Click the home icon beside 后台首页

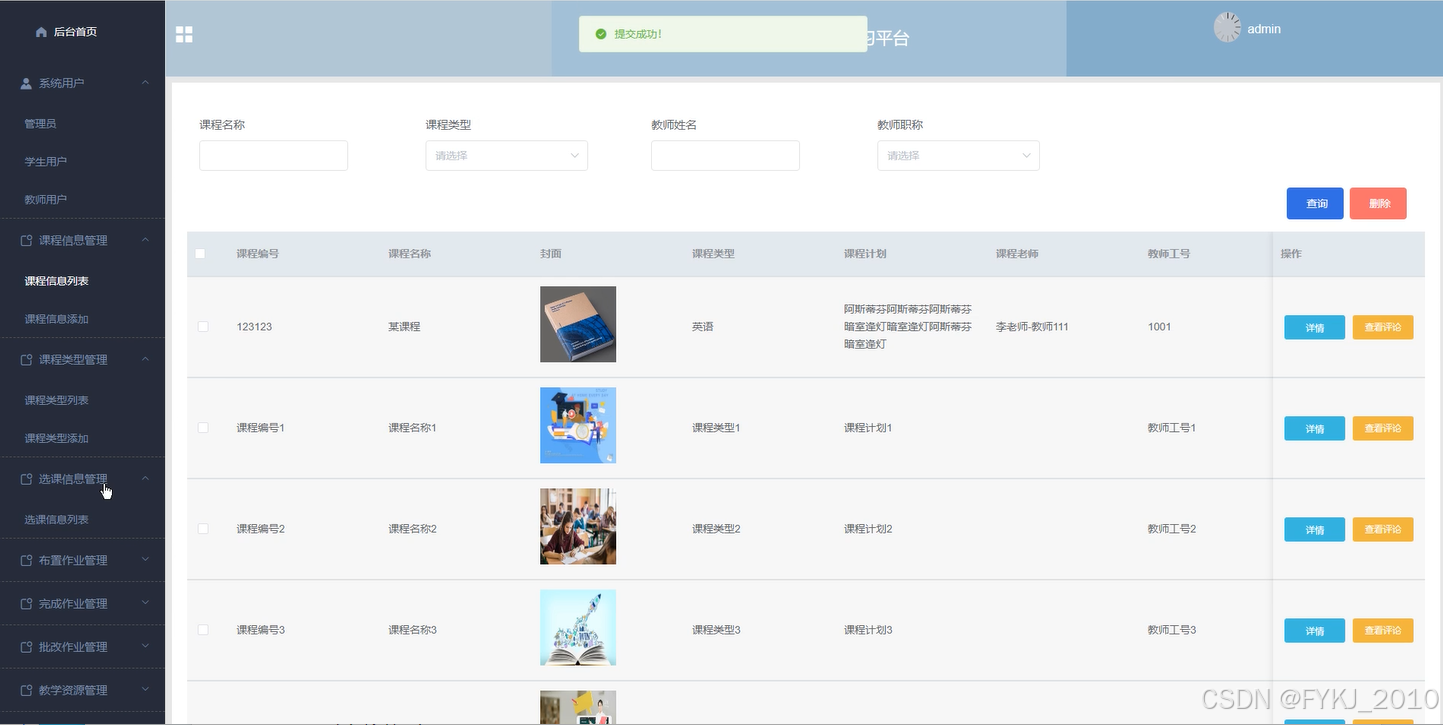point(41,32)
